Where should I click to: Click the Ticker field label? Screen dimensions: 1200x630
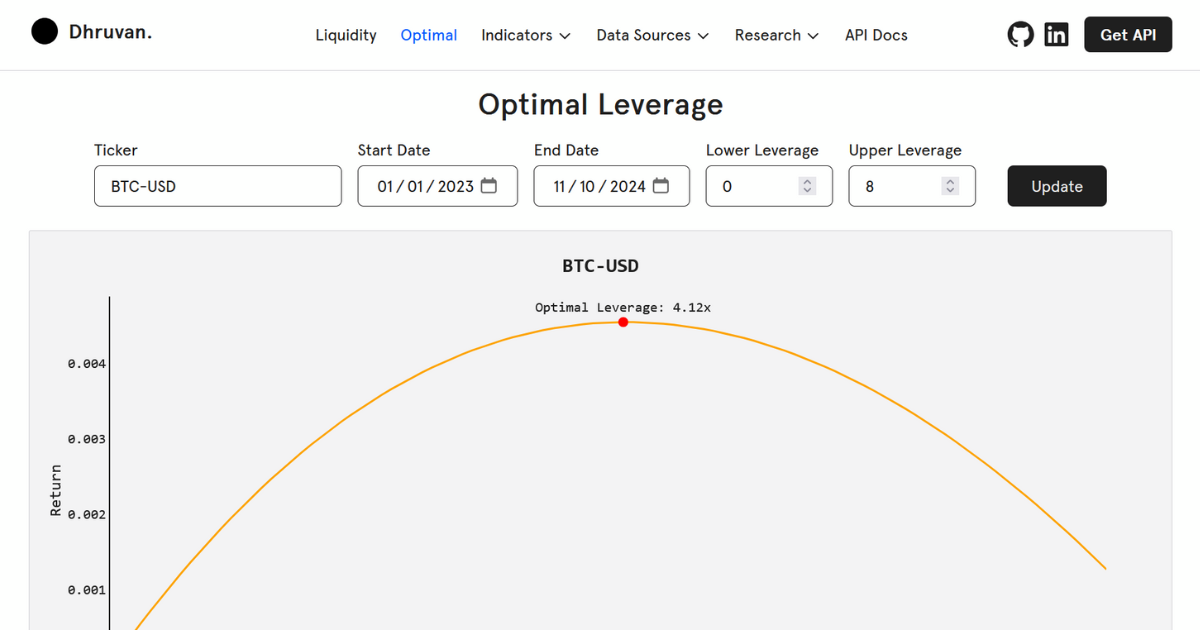(116, 150)
